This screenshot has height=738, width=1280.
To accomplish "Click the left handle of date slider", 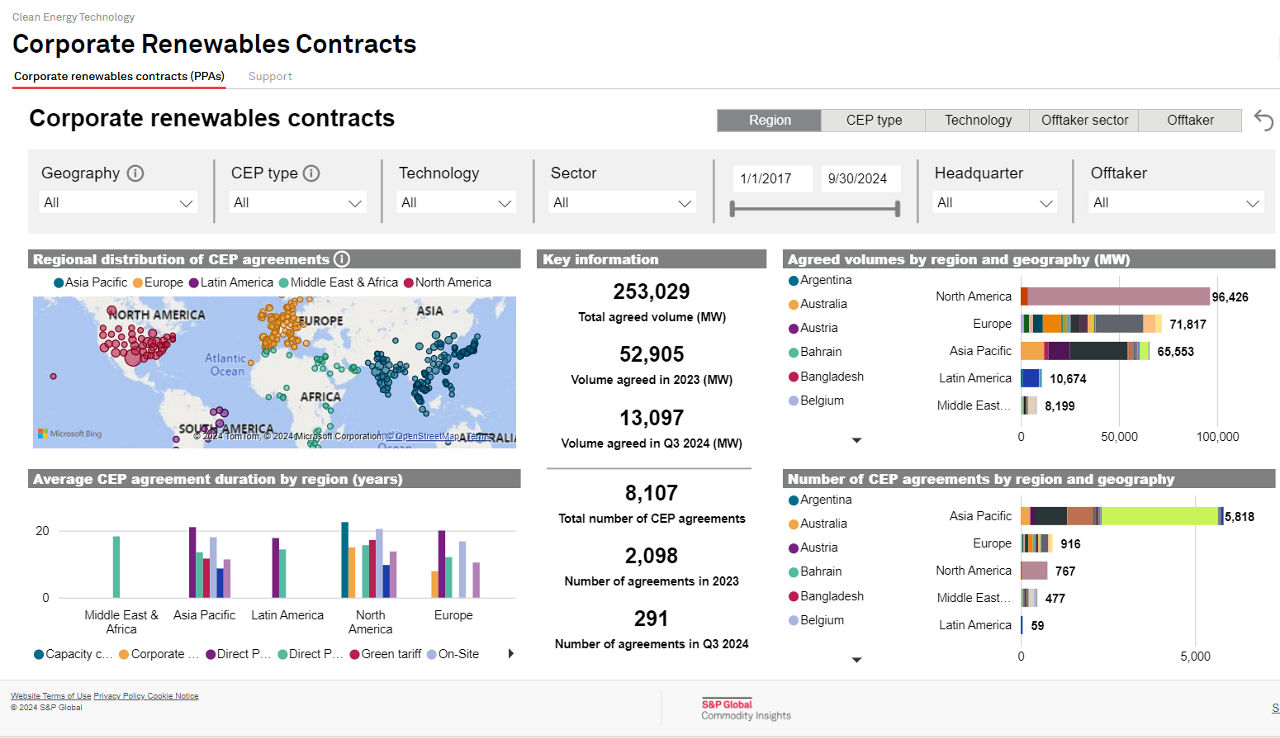I will (733, 209).
